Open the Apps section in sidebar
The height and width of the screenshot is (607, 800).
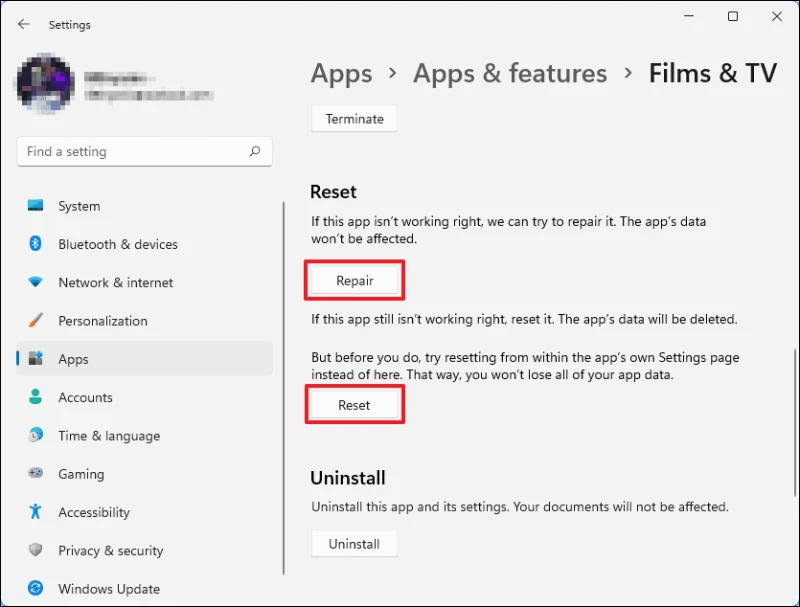click(x=73, y=359)
